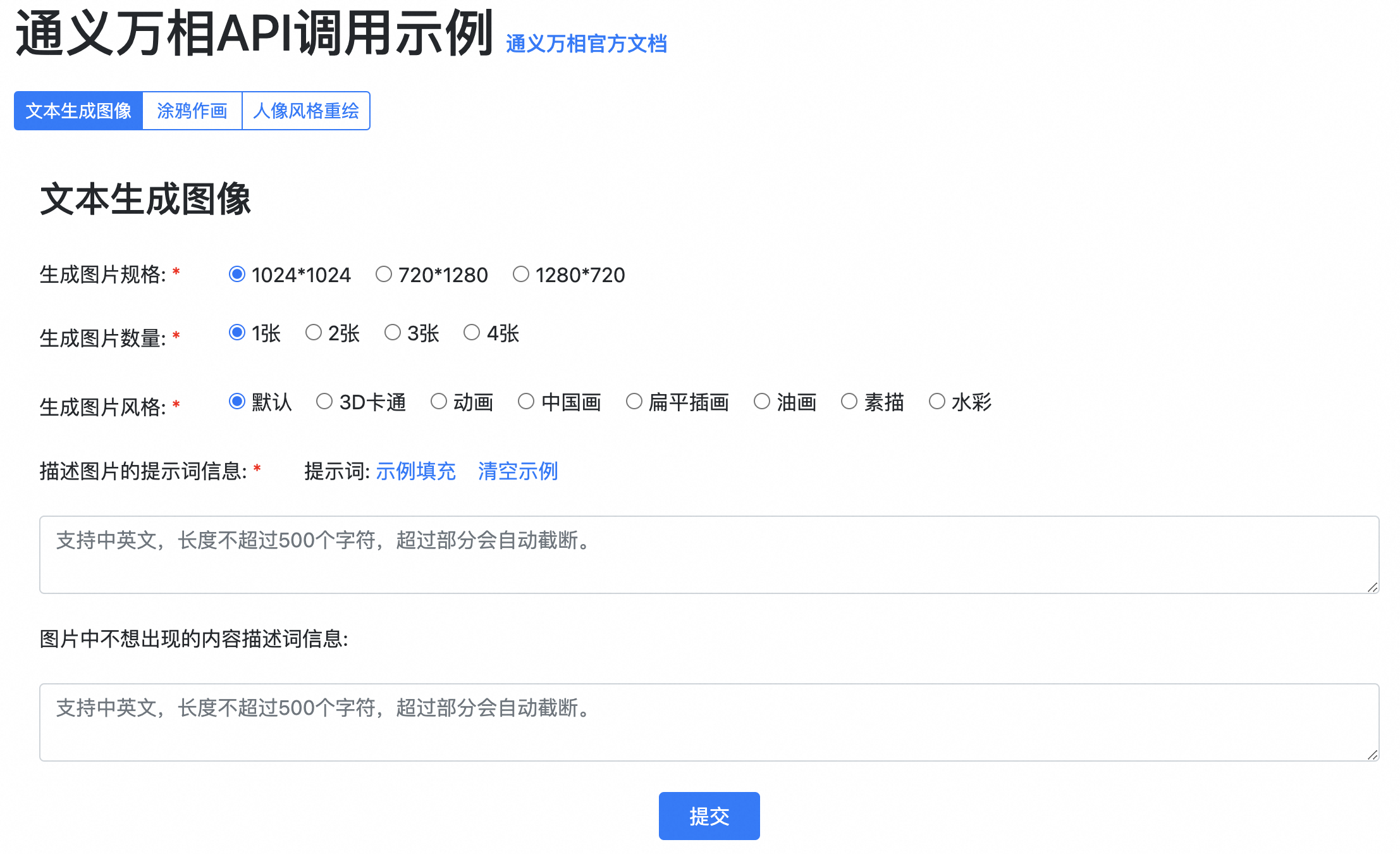
Task: Click the 图片中不想出现的内容描述词信息 label
Action: point(193,639)
